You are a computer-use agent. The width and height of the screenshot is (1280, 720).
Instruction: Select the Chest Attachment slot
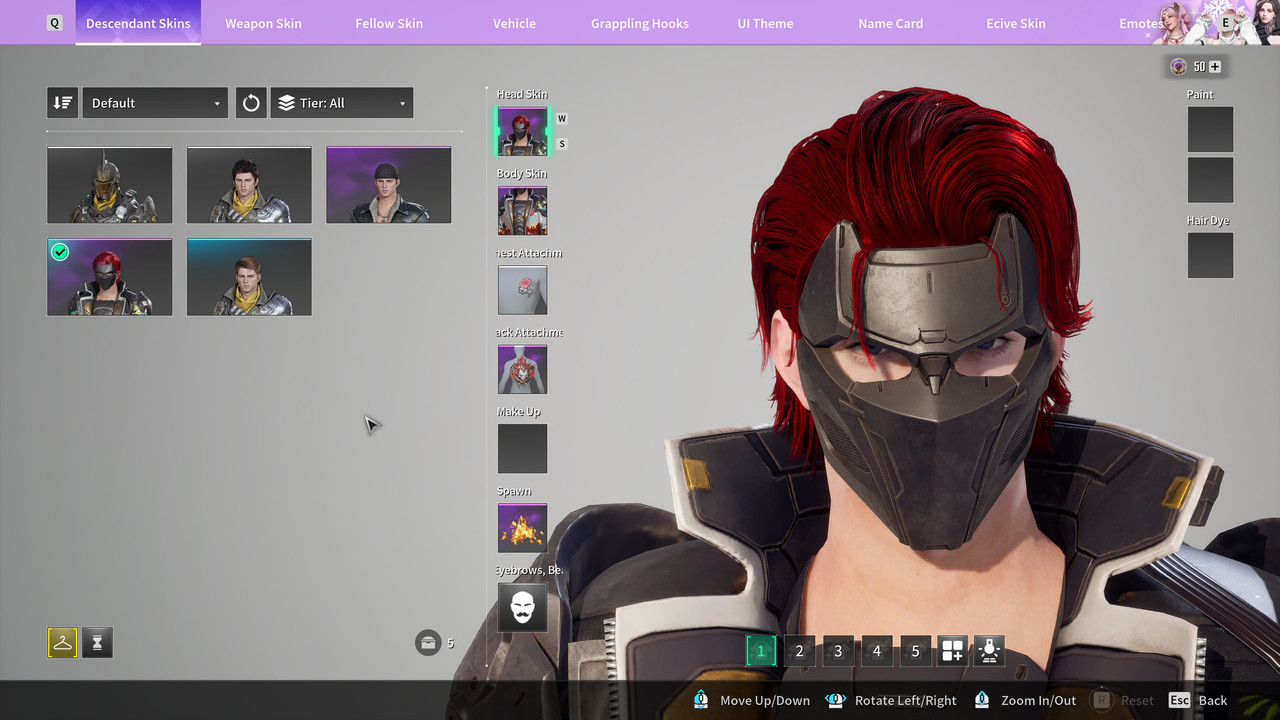click(522, 290)
